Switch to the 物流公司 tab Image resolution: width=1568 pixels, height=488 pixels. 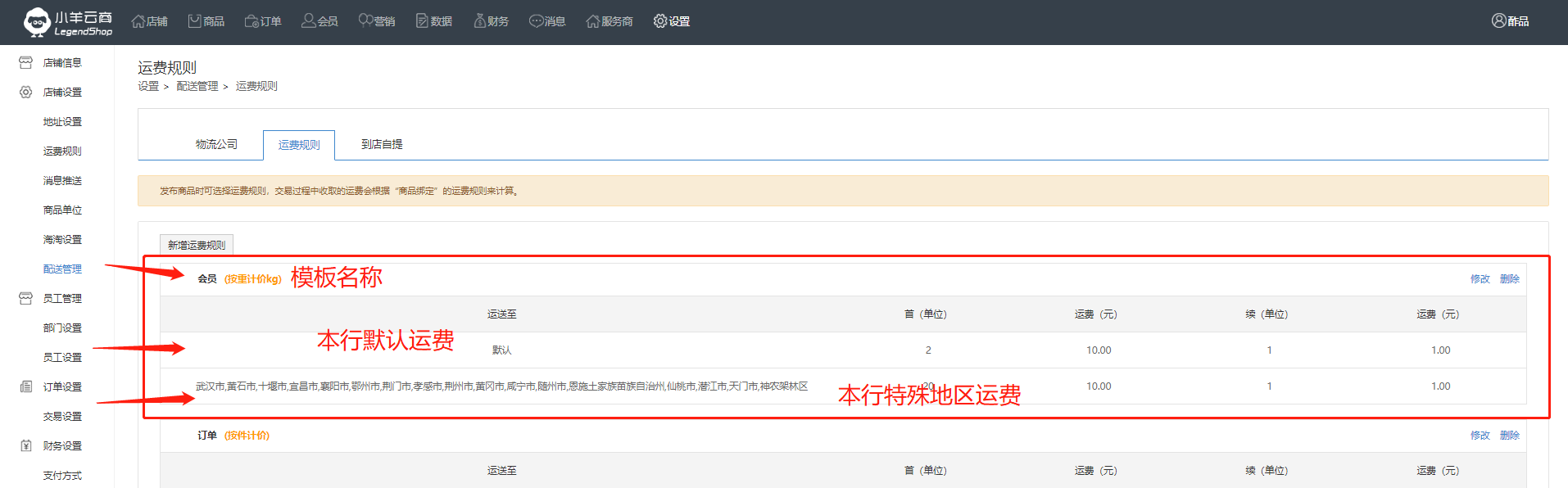click(216, 144)
